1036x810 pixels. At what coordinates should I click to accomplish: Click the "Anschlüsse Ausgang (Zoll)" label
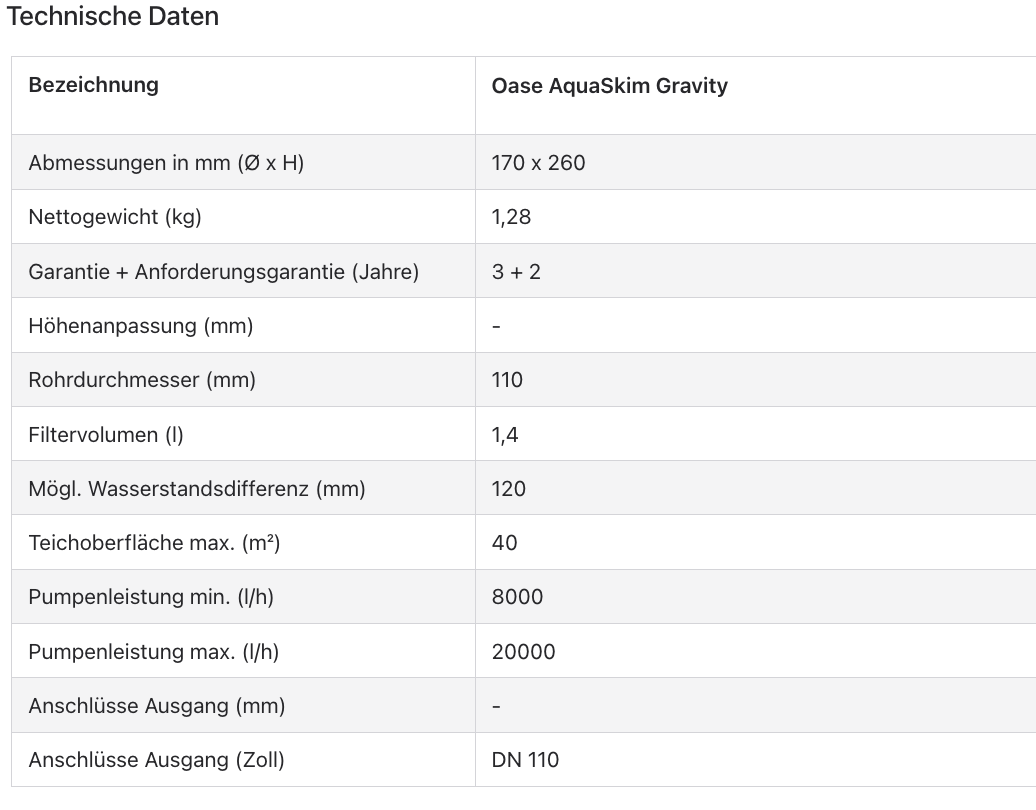[156, 760]
